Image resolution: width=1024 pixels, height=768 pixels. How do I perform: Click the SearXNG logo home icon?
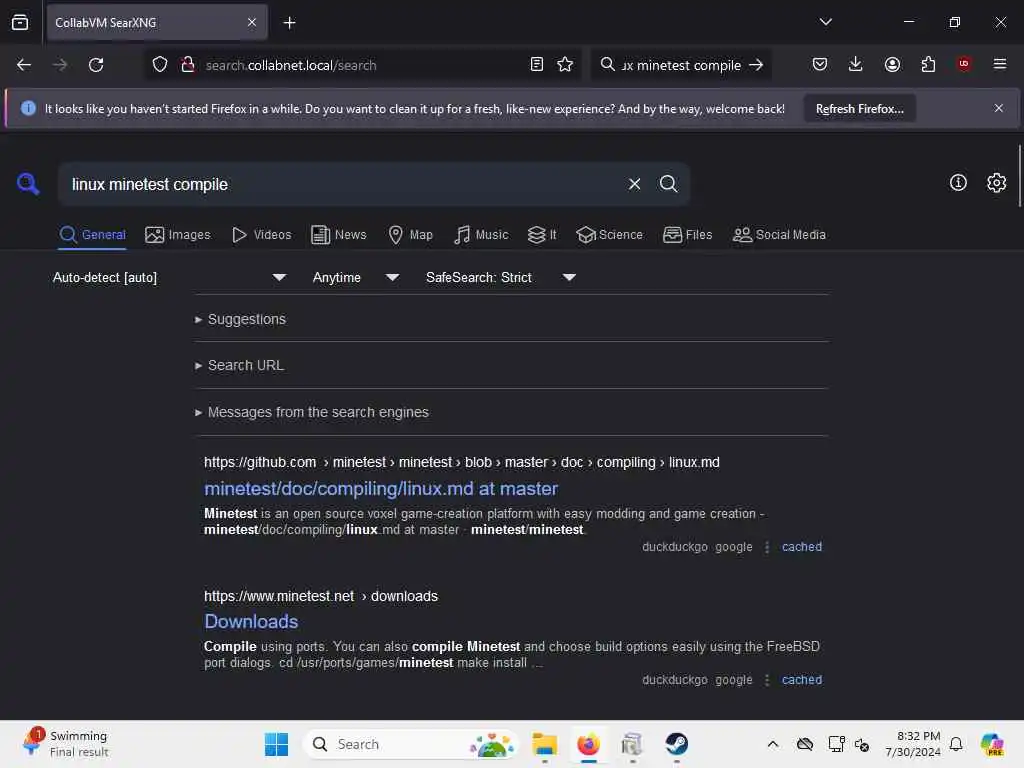point(28,184)
